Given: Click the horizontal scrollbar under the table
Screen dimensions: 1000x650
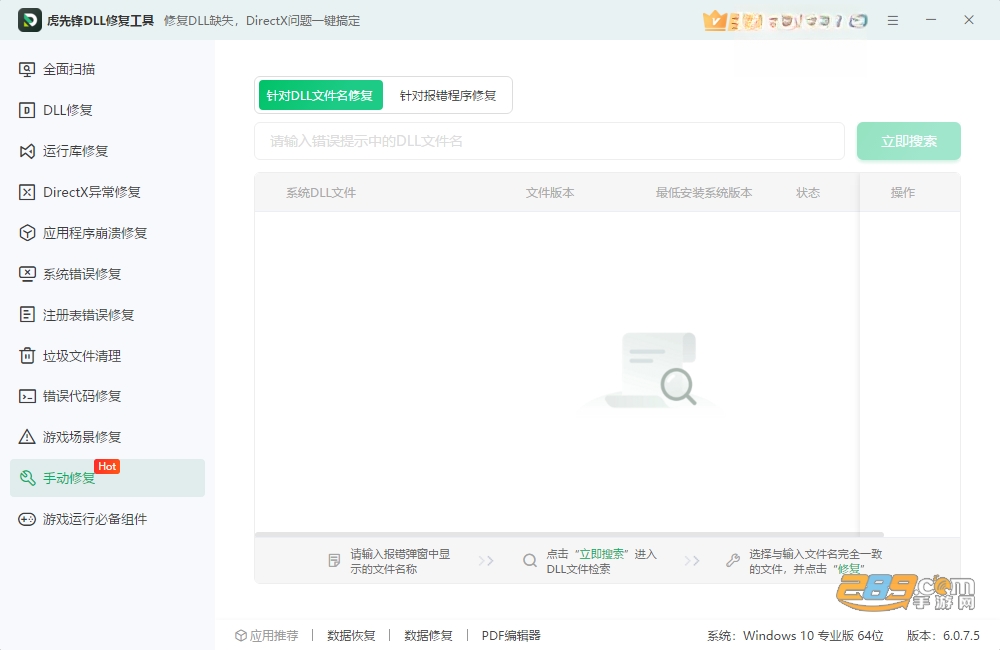Looking at the screenshot, I should [569, 535].
